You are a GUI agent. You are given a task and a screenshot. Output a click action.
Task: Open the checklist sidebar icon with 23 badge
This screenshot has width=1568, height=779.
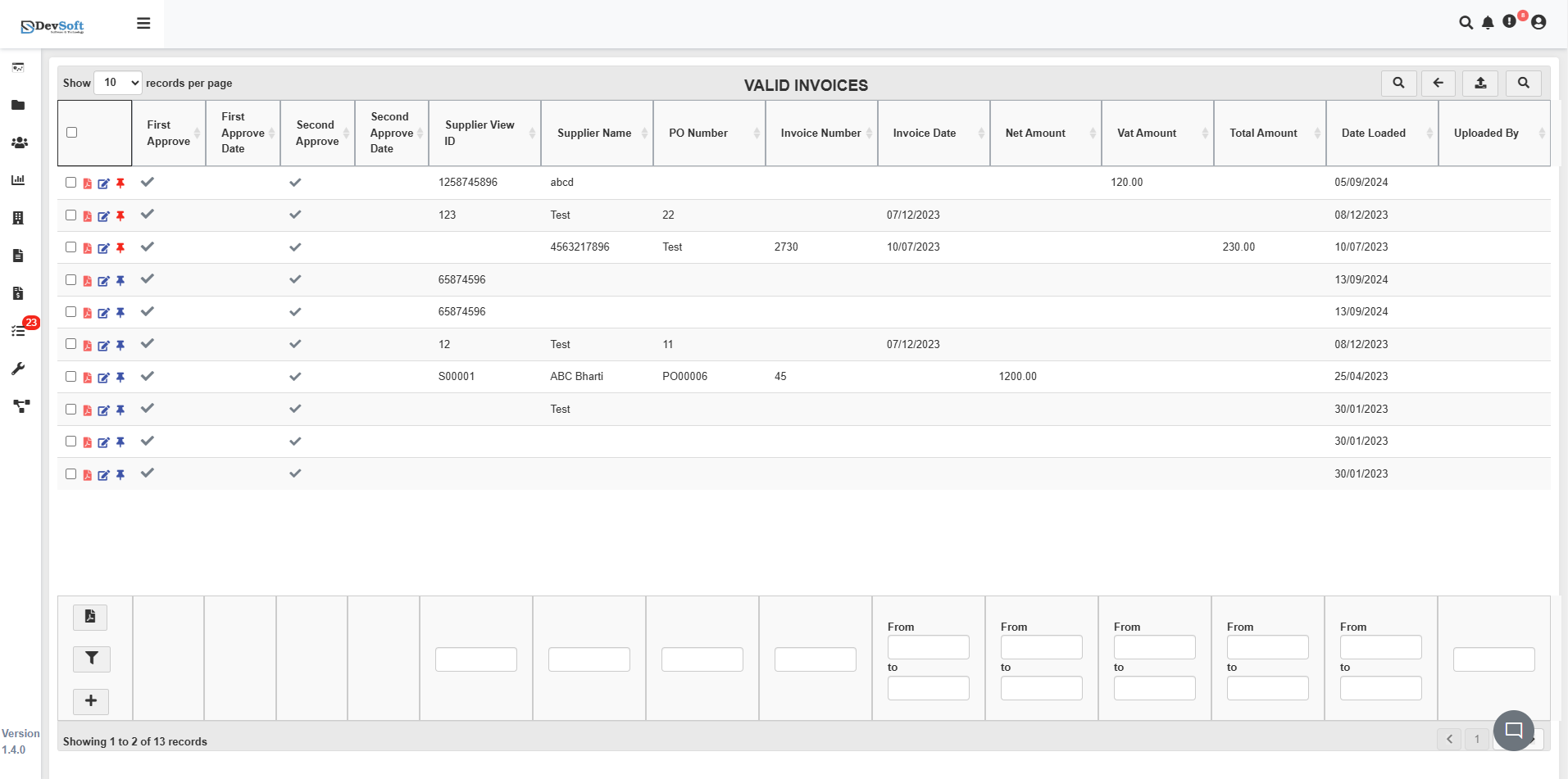[18, 331]
